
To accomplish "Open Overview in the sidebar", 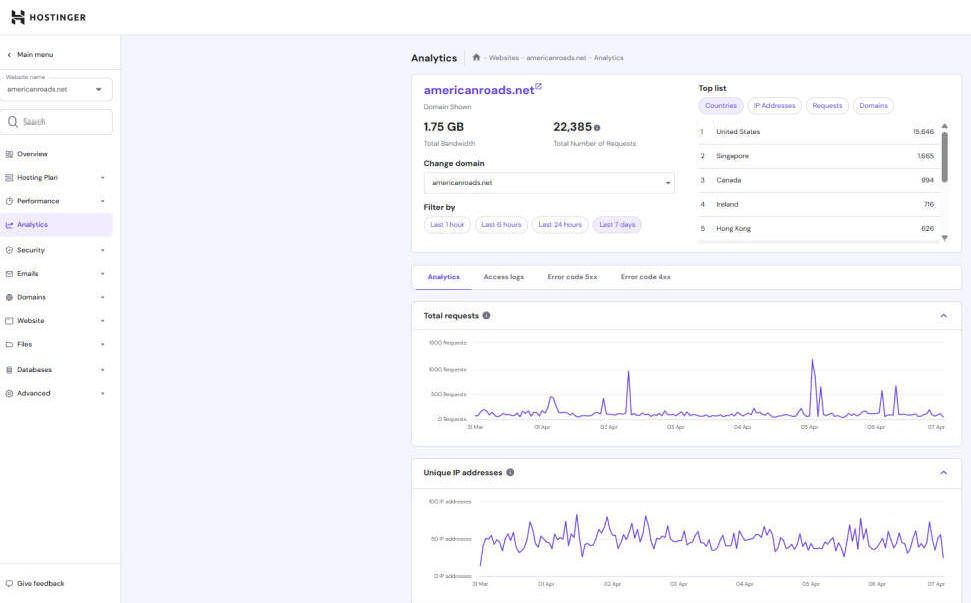I will (56, 154).
